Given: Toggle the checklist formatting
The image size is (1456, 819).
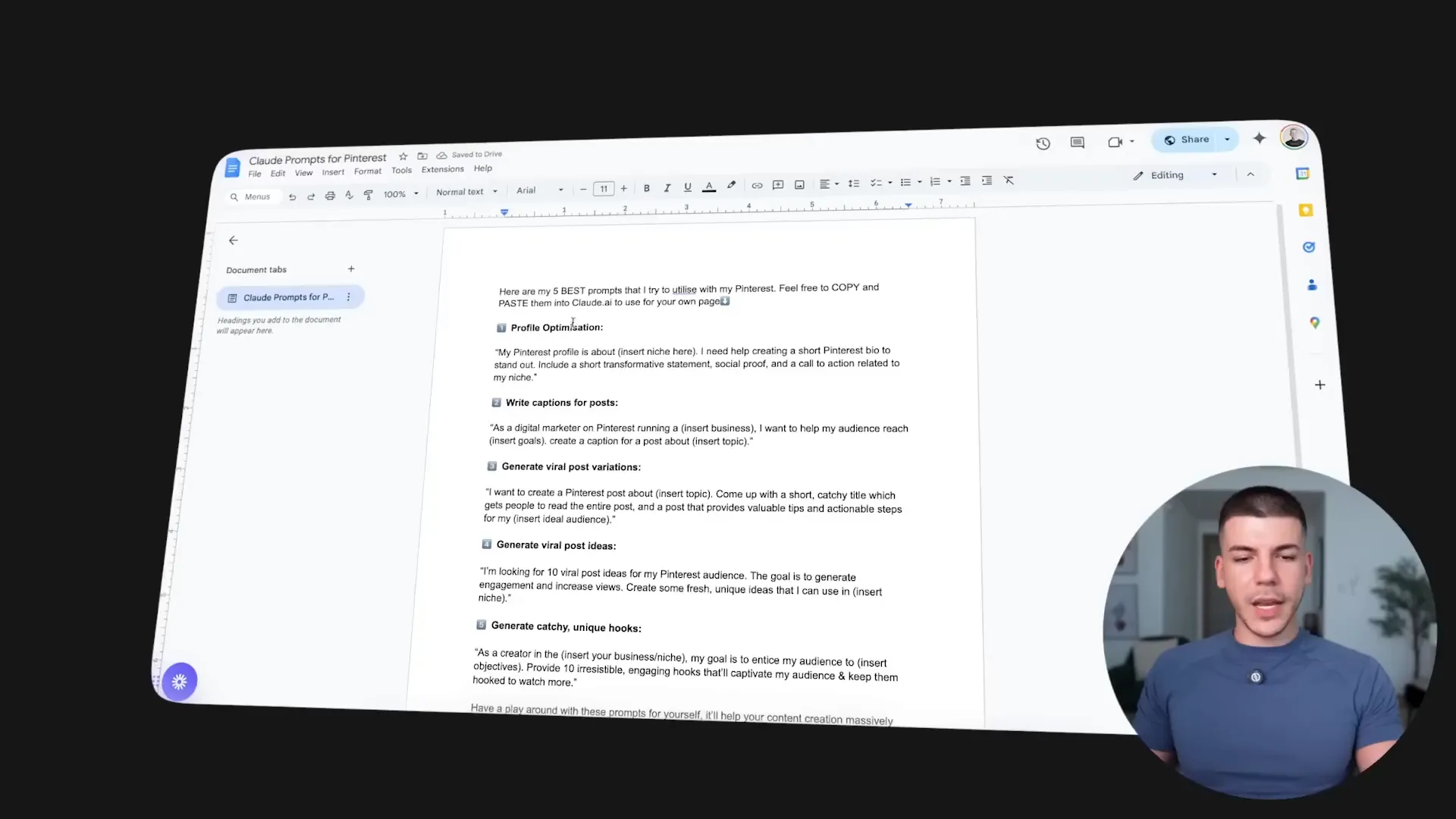Looking at the screenshot, I should tap(876, 183).
